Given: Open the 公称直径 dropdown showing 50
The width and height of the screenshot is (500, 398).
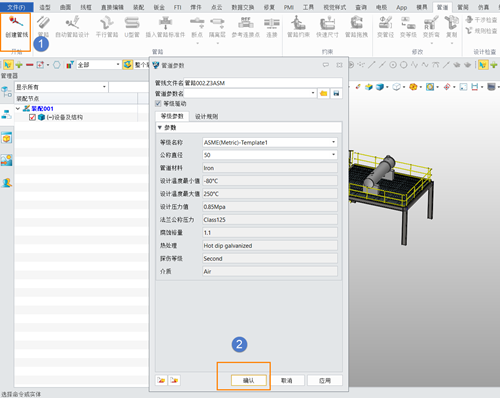Looking at the screenshot, I should [333, 155].
